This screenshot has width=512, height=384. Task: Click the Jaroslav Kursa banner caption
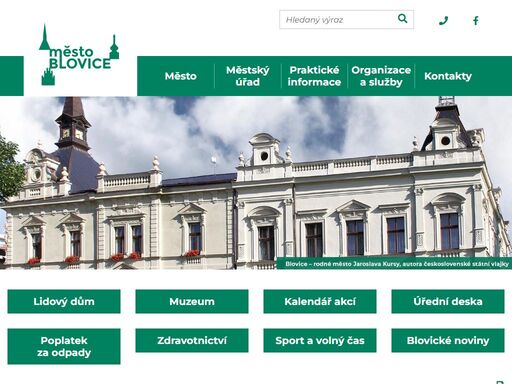[395, 264]
